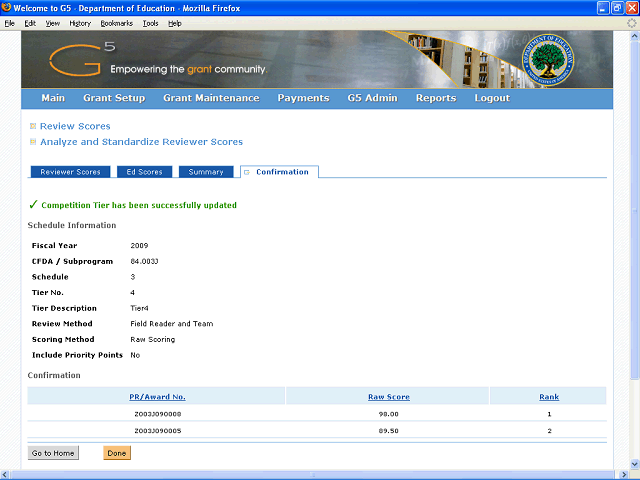Click horizontal scrollbar right arrow
This screenshot has height=480, width=640.
[624, 475]
